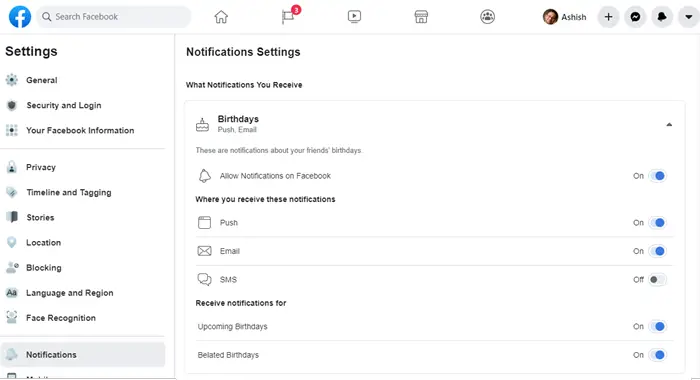Click the Create plus icon
This screenshot has width=700, height=380.
608,17
